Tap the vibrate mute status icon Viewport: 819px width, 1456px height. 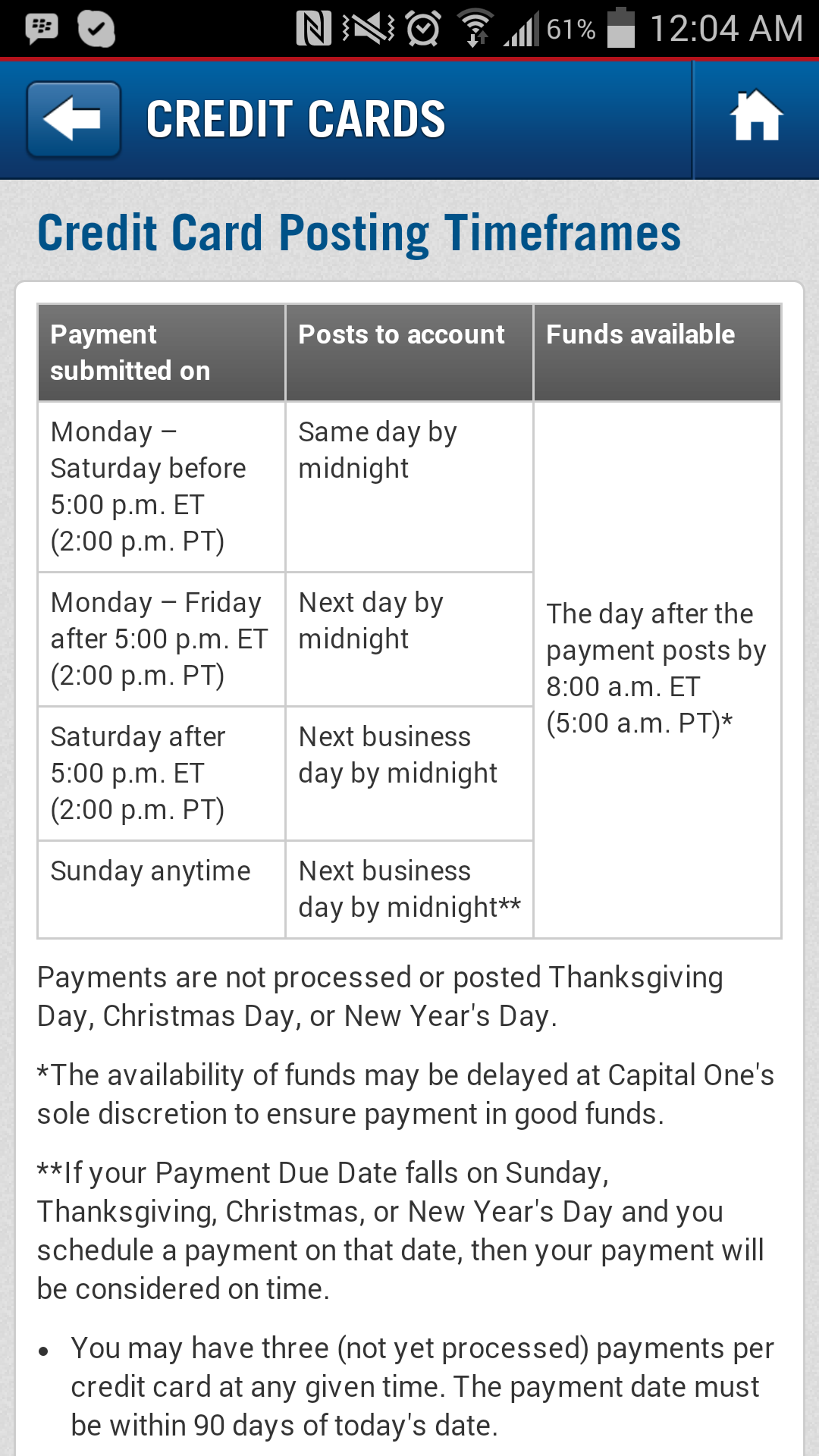coord(369,29)
